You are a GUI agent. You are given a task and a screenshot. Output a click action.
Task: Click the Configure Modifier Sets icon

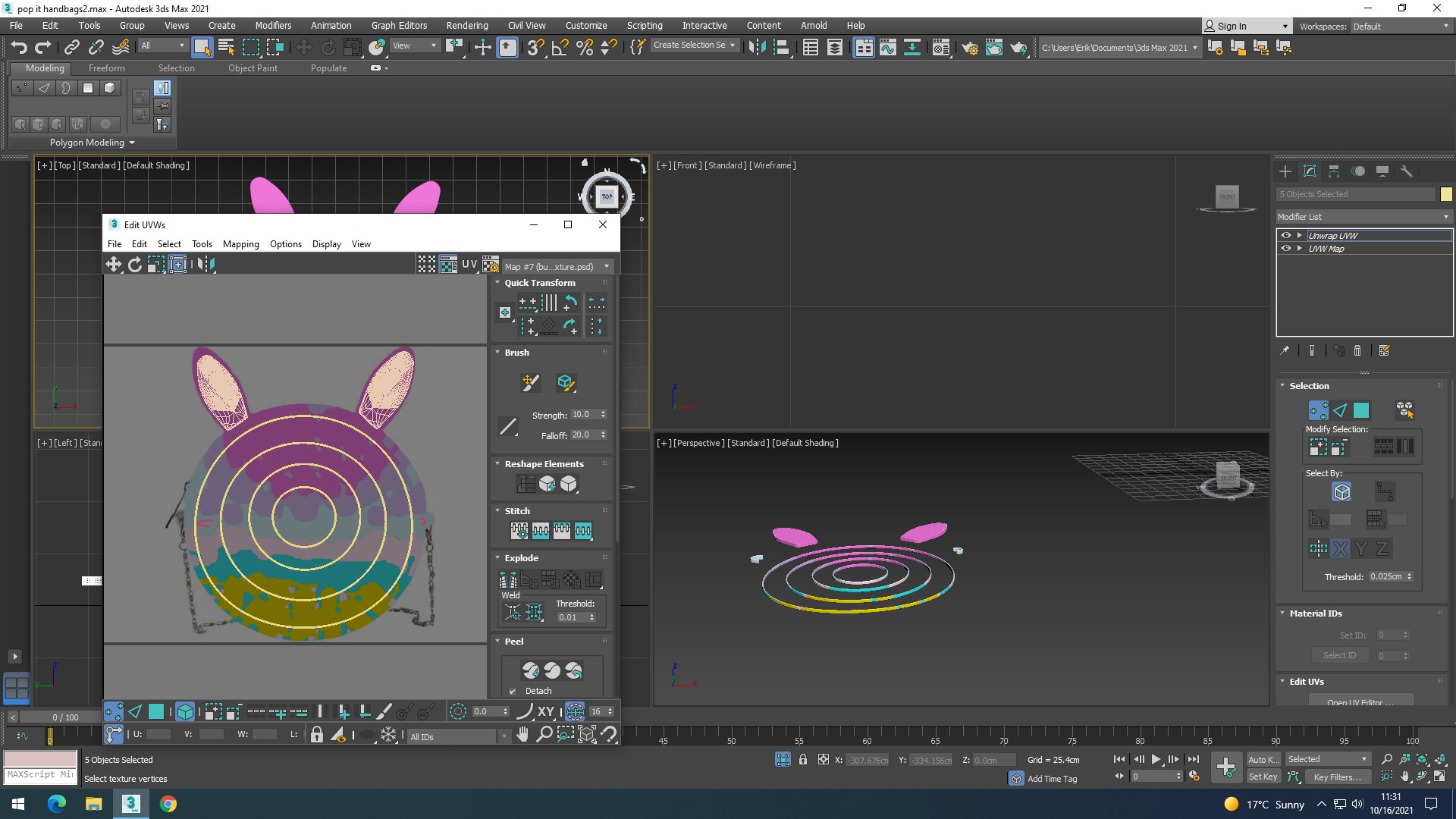(1385, 350)
